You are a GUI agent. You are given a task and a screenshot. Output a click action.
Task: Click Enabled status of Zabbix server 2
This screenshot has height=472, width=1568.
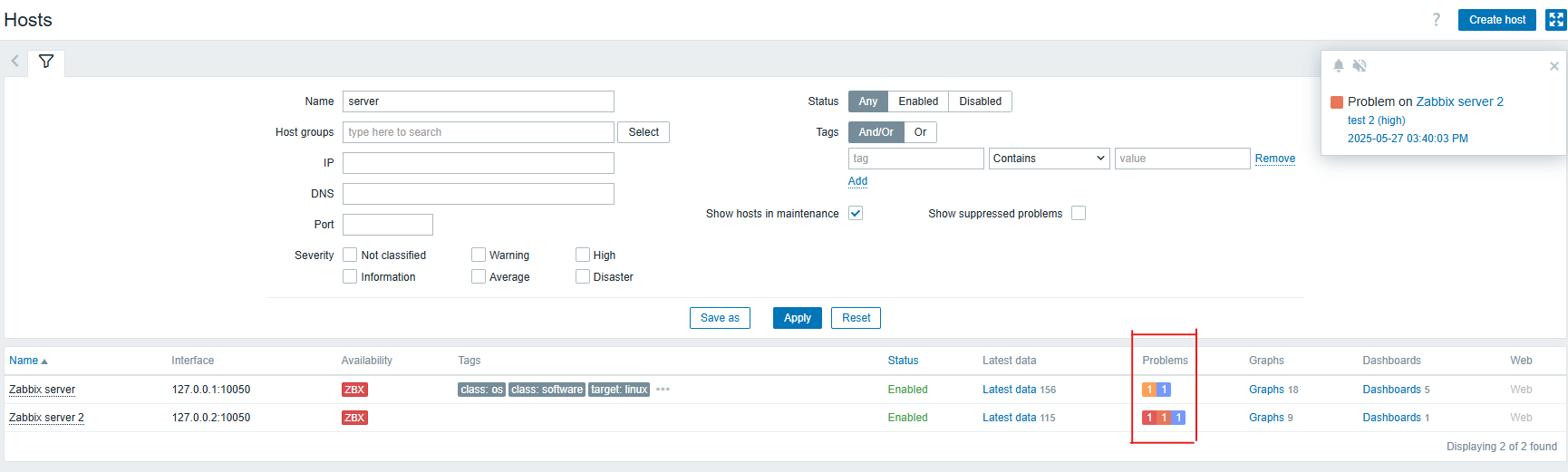pos(907,418)
